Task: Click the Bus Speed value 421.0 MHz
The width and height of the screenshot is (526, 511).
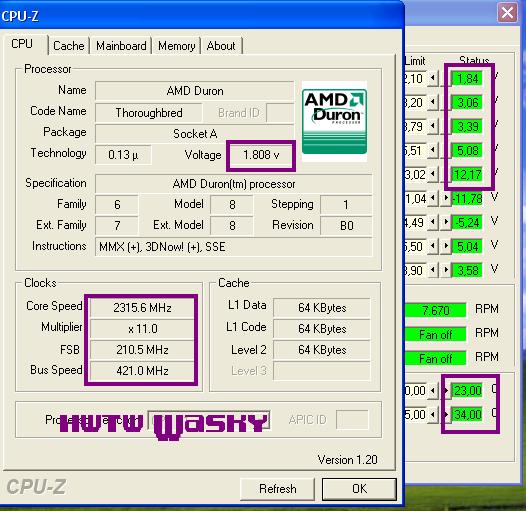Action: click(142, 371)
